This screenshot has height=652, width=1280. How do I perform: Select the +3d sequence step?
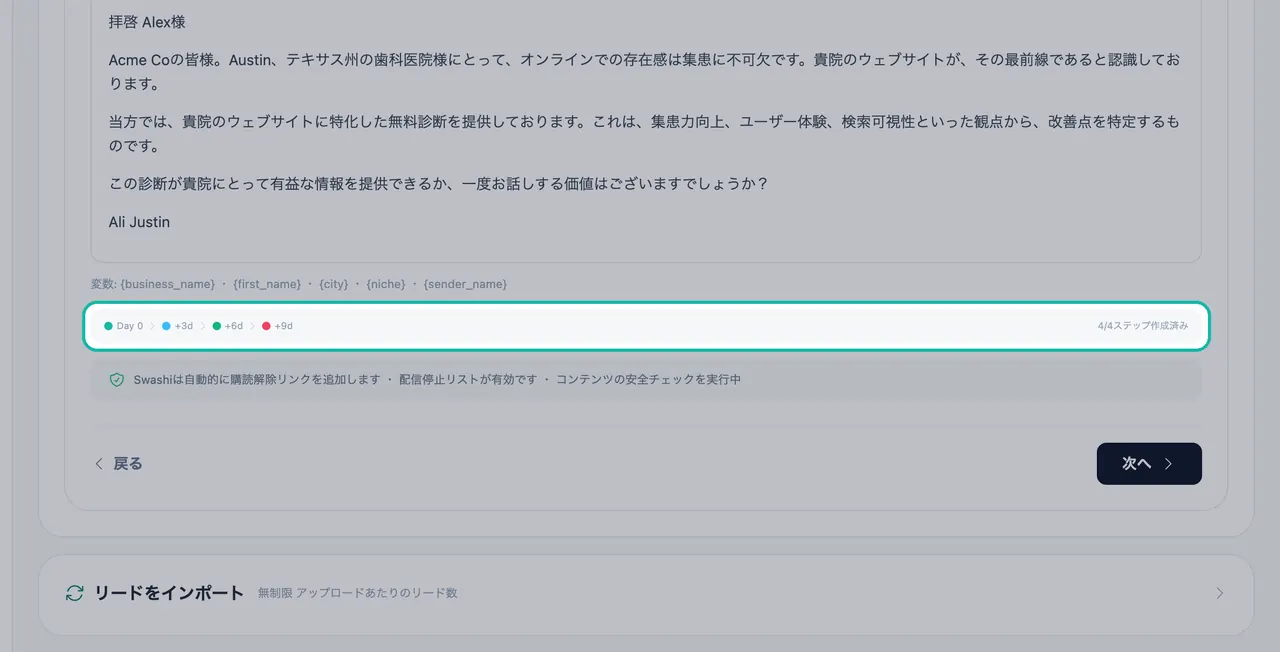coord(177,326)
